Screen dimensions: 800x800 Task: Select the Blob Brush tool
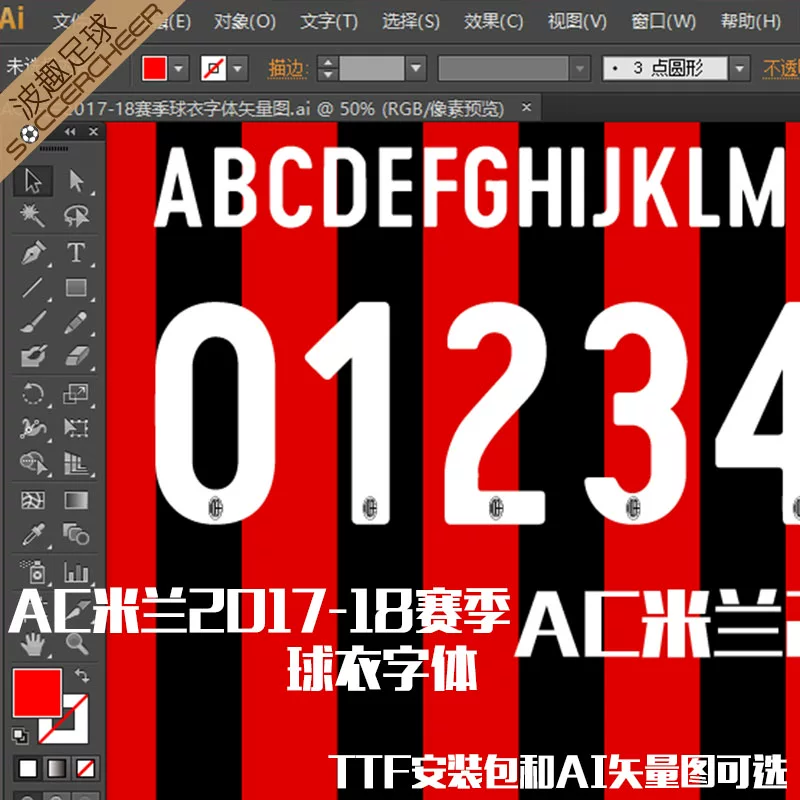pos(33,357)
